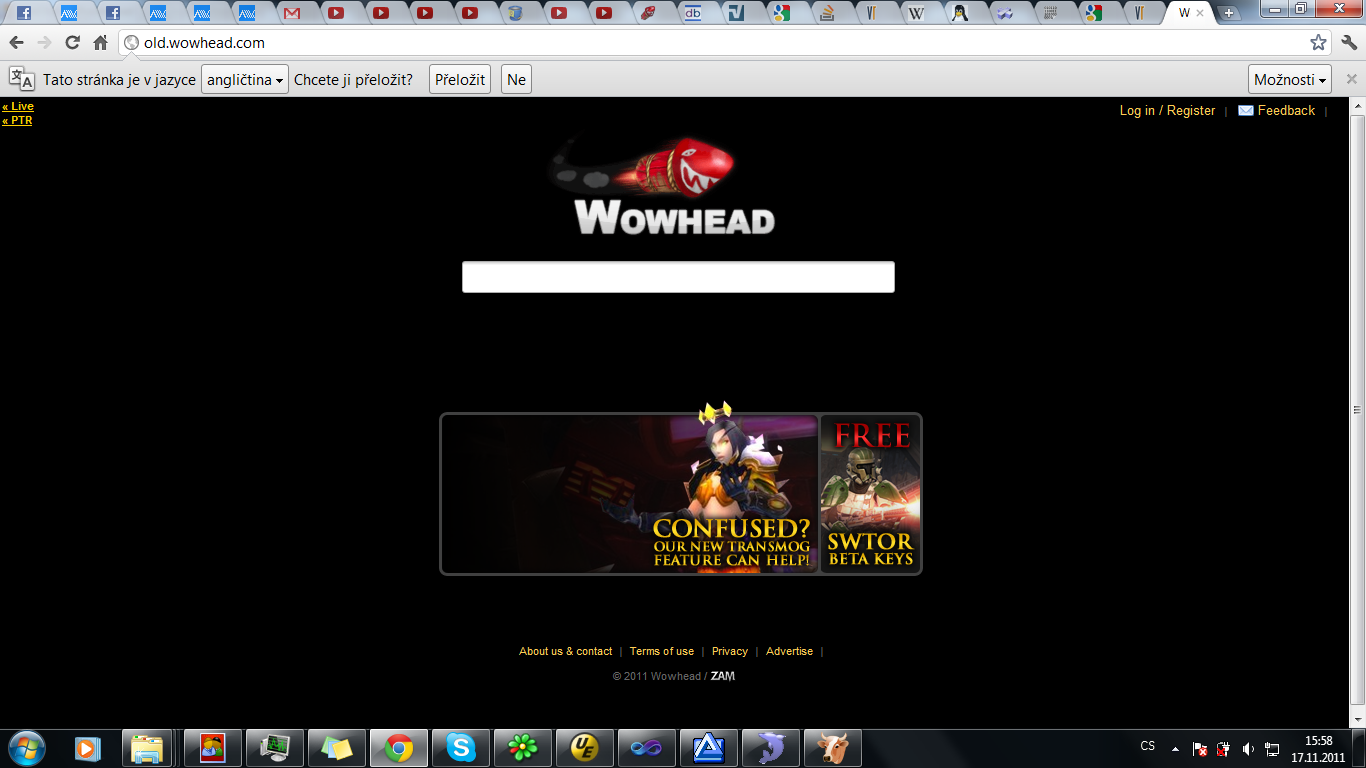Follow the Advertise footer link
Screen dimensions: 1366x768
[790, 651]
